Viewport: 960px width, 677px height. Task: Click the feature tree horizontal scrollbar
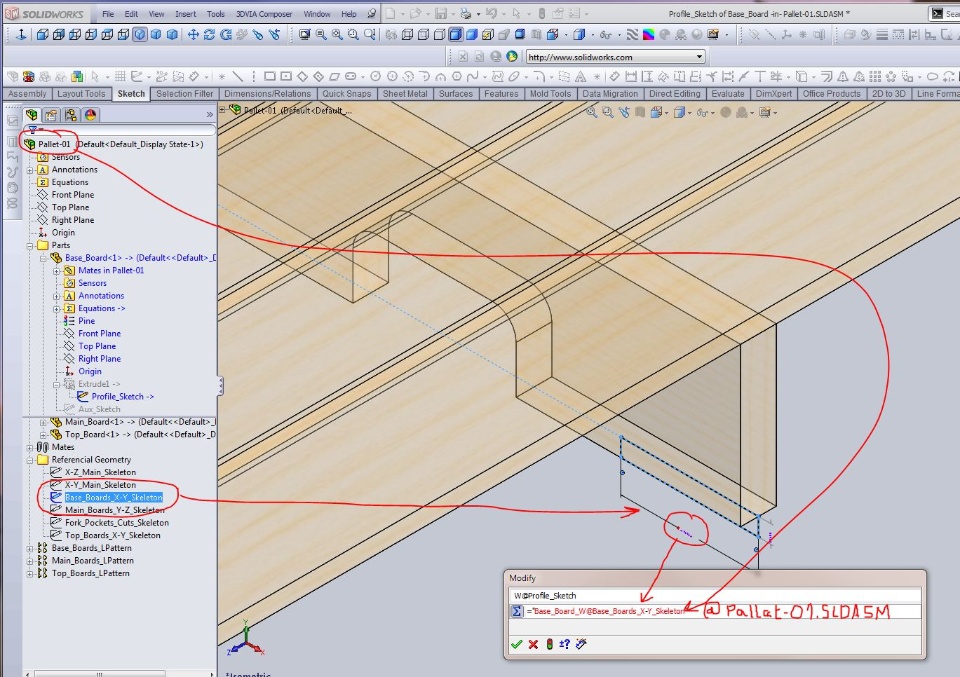(100, 674)
